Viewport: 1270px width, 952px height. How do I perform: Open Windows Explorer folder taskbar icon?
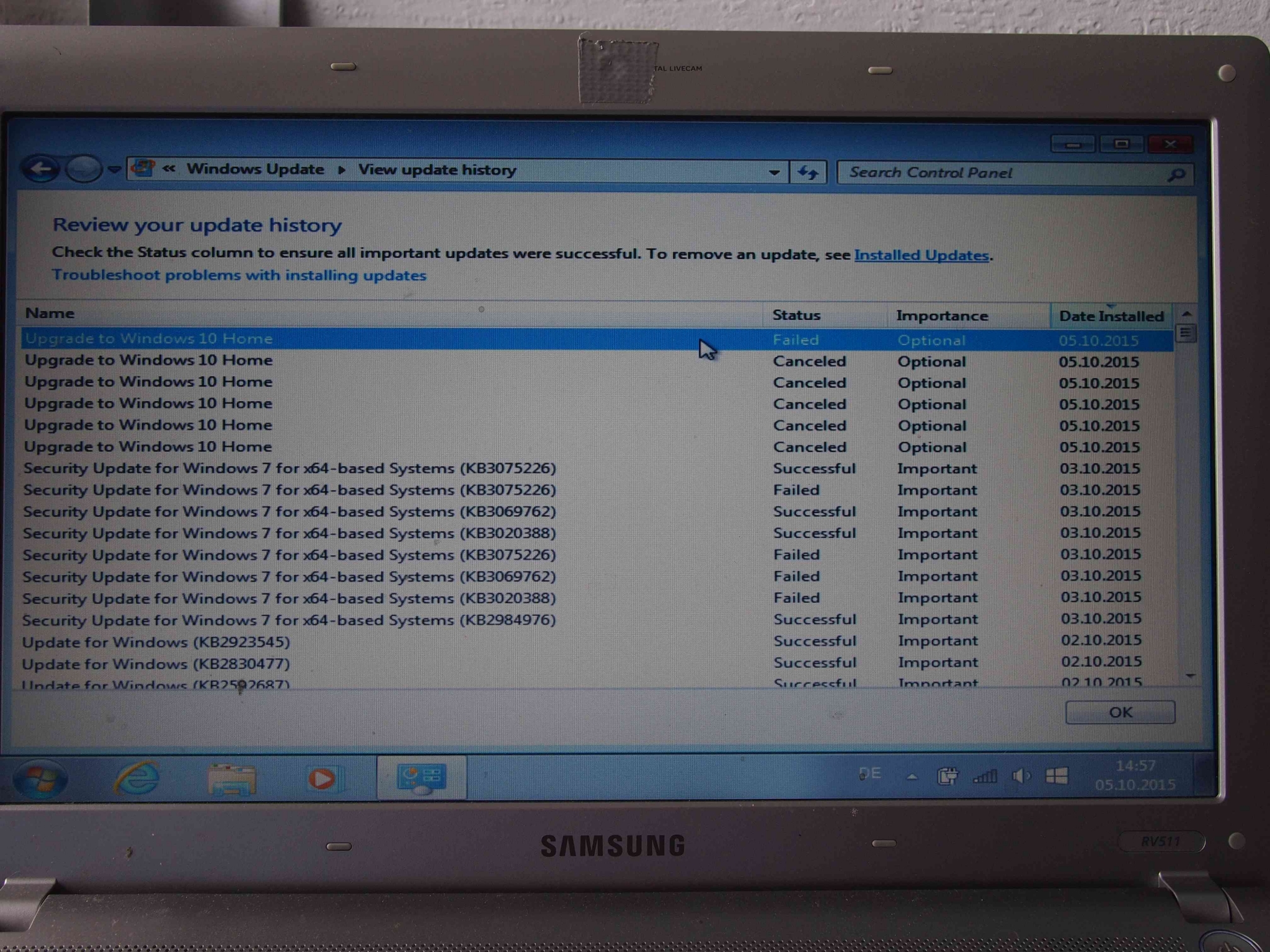tap(231, 779)
